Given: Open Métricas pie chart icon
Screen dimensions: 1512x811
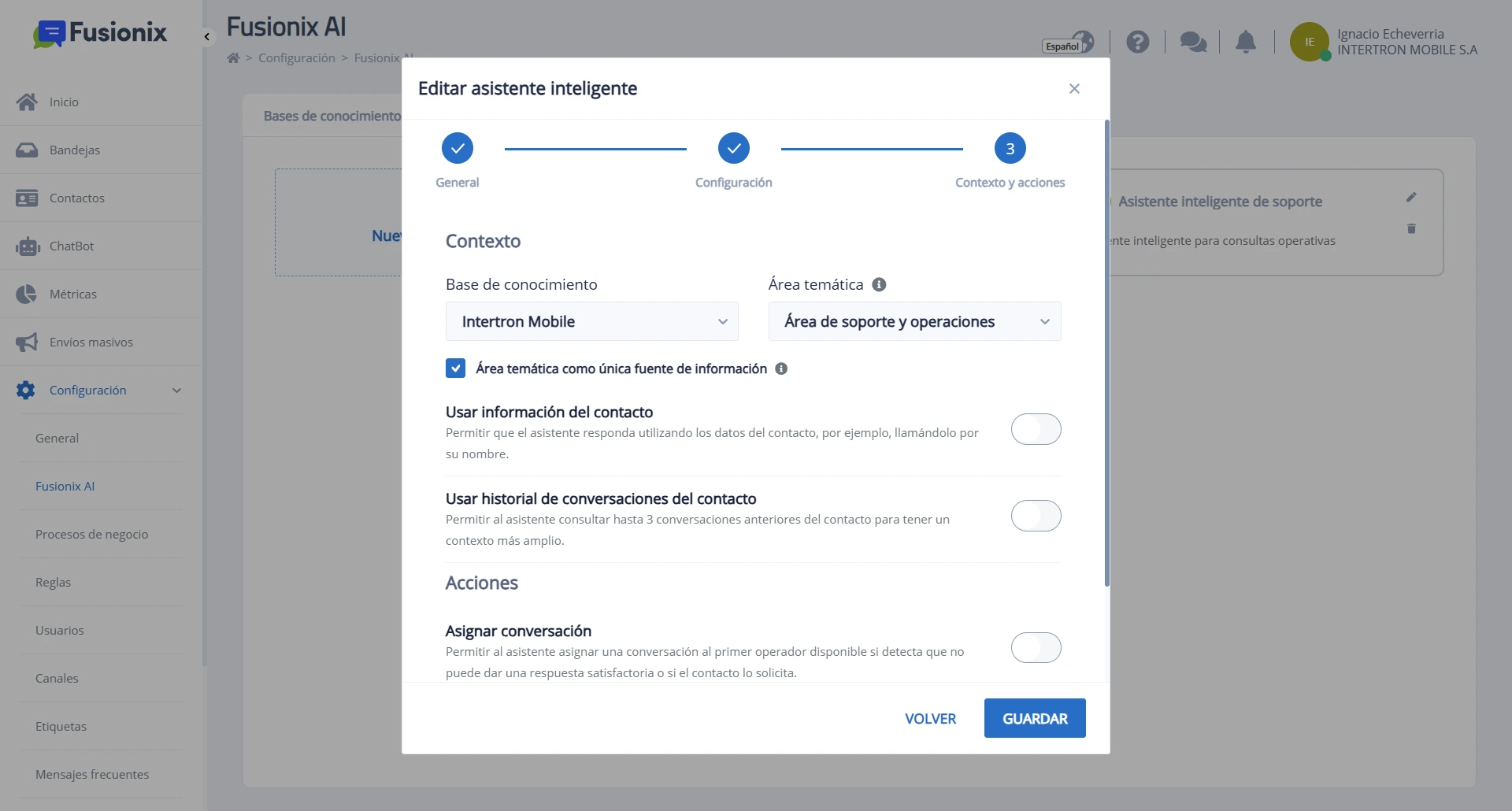Looking at the screenshot, I should pos(27,294).
